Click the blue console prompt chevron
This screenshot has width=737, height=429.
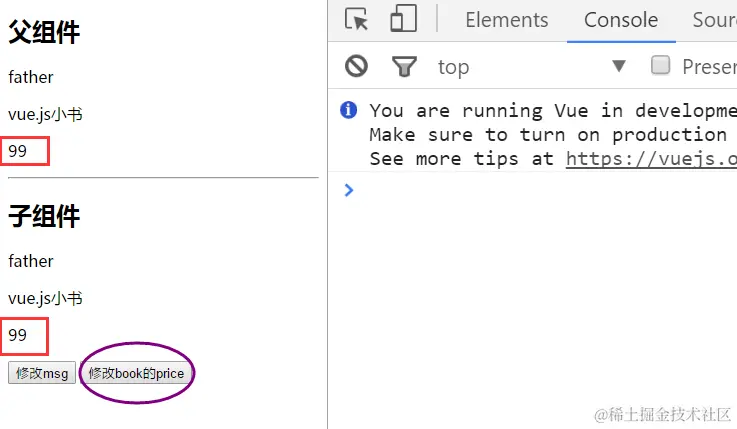point(348,190)
